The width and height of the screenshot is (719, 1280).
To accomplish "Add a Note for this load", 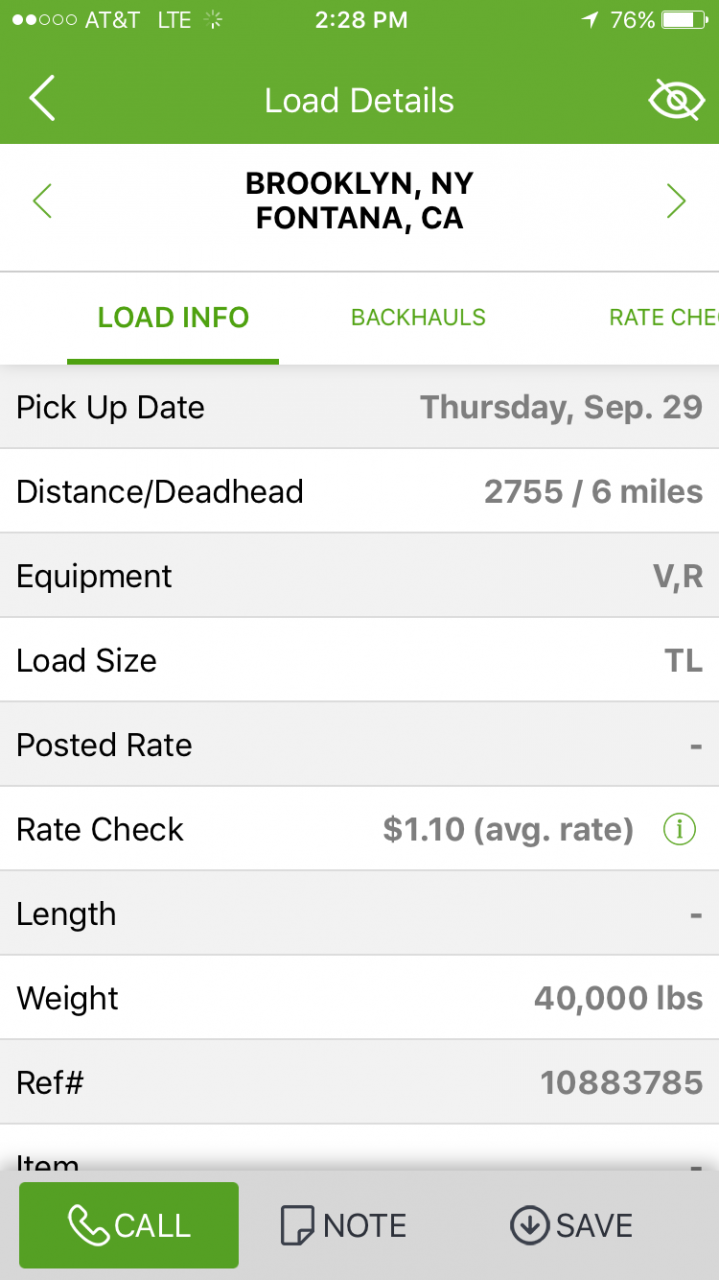I will click(x=344, y=1225).
